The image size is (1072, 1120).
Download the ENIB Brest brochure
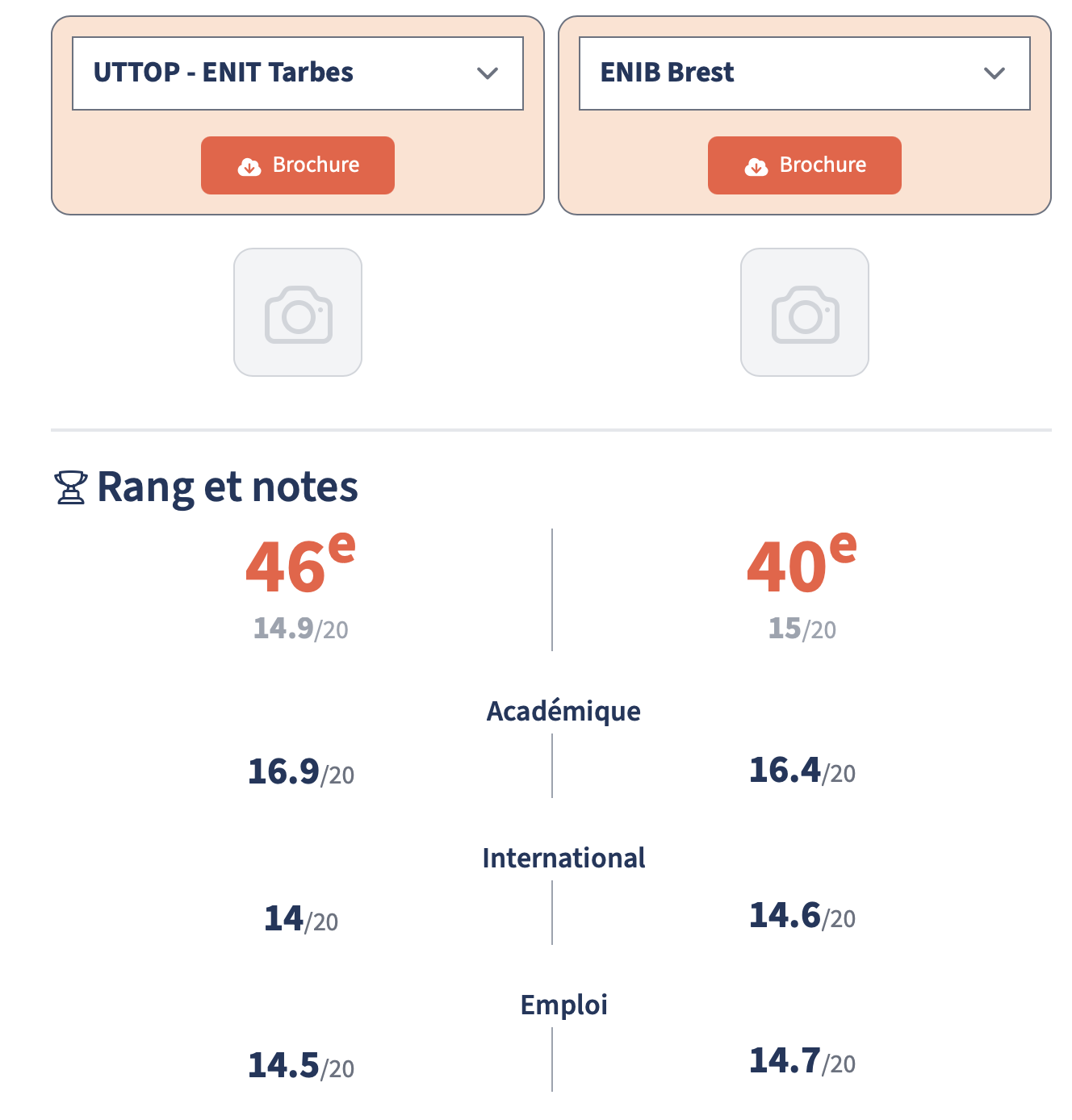pyautogui.click(x=805, y=165)
